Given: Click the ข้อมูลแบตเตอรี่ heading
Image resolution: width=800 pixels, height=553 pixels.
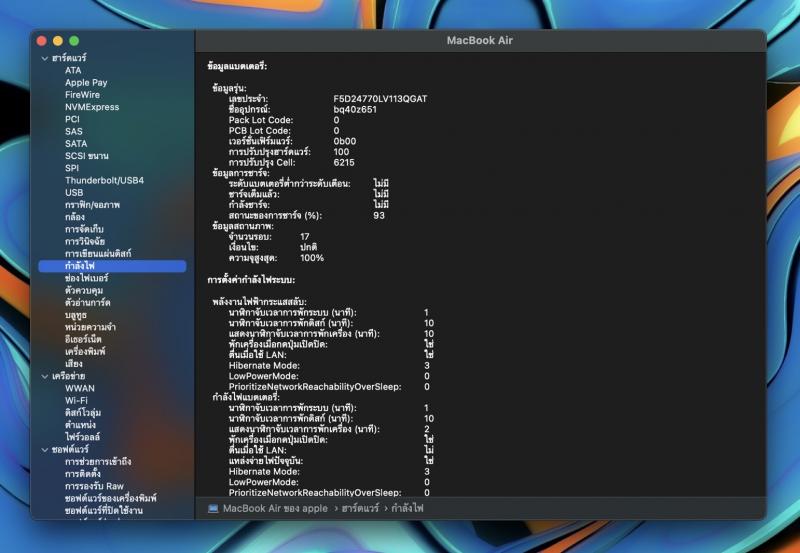Looking at the screenshot, I should (x=237, y=66).
